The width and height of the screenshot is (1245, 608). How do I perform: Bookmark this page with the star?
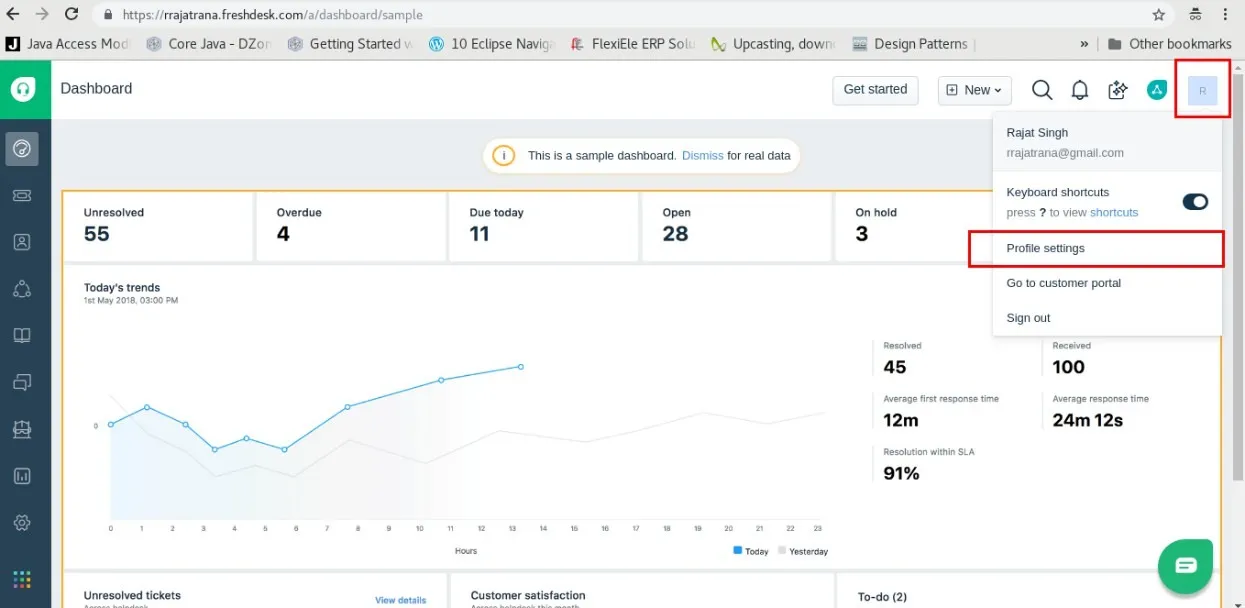(x=1159, y=15)
